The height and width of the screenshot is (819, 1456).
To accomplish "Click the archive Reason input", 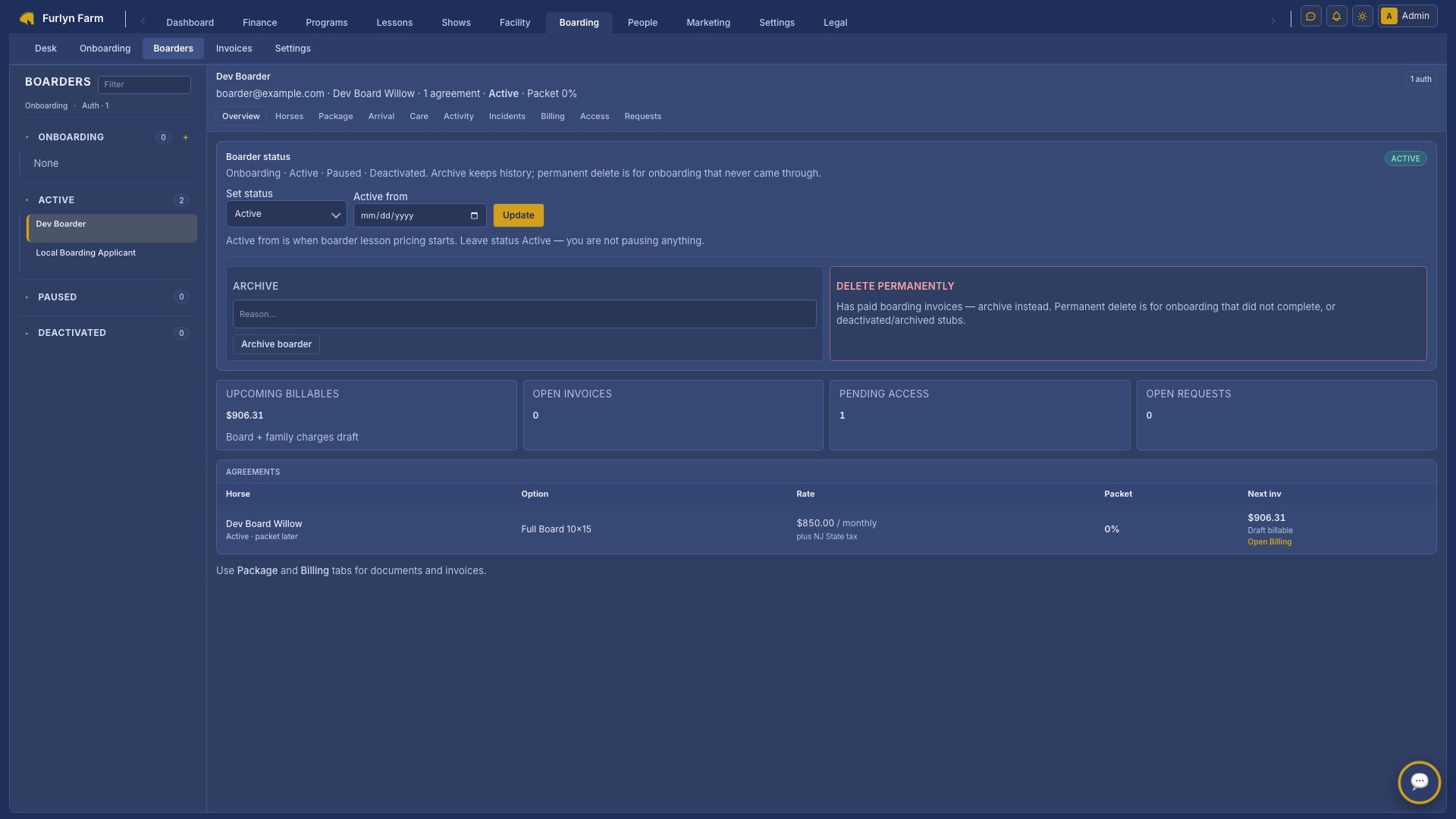I will [524, 314].
